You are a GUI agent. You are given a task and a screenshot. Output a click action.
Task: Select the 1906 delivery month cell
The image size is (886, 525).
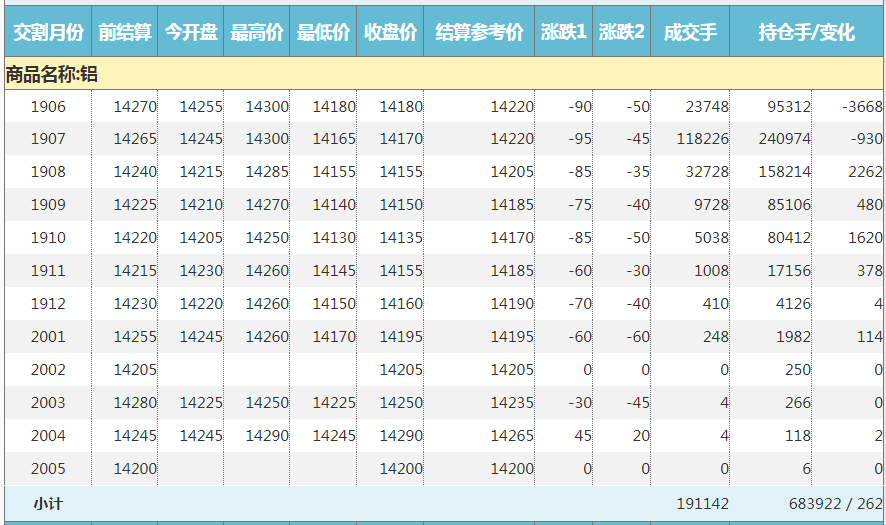click(48, 107)
